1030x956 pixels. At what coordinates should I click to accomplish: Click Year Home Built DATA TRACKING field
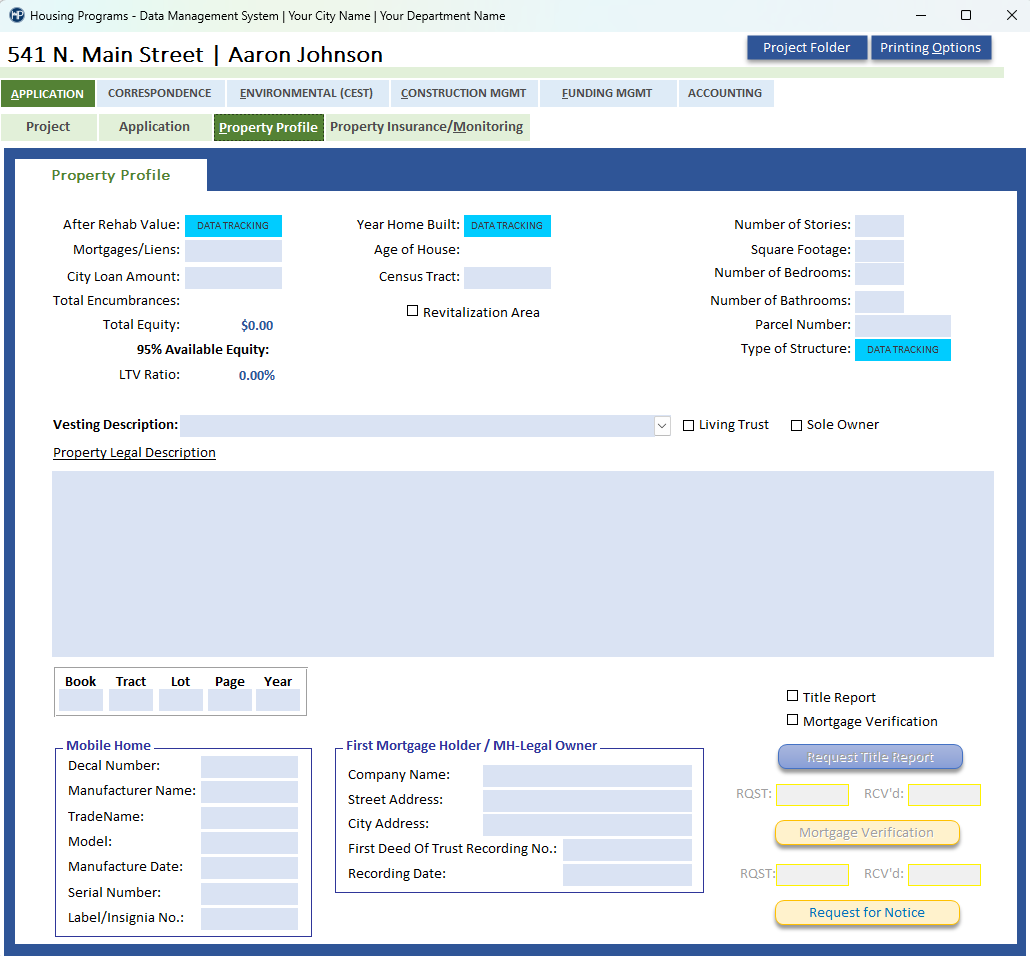(x=507, y=225)
